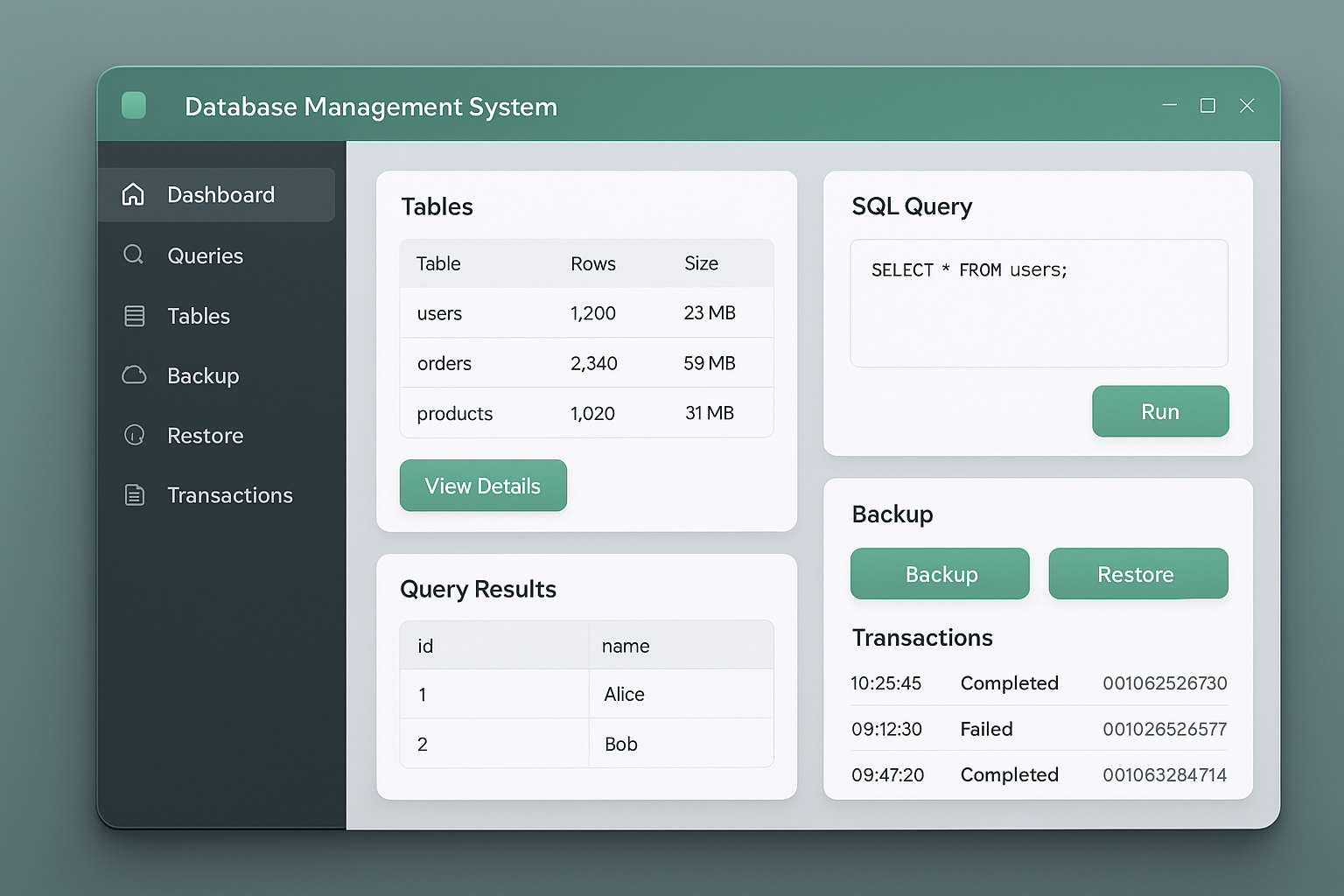Start a backup with the Backup button
The width and height of the screenshot is (1344, 896).
(x=940, y=574)
